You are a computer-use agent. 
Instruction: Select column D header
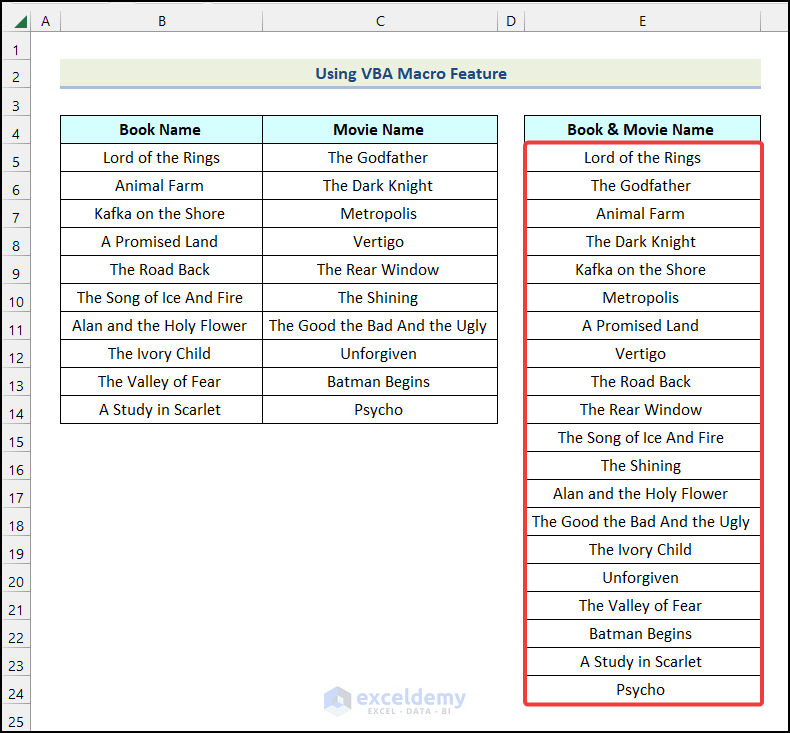(x=511, y=21)
